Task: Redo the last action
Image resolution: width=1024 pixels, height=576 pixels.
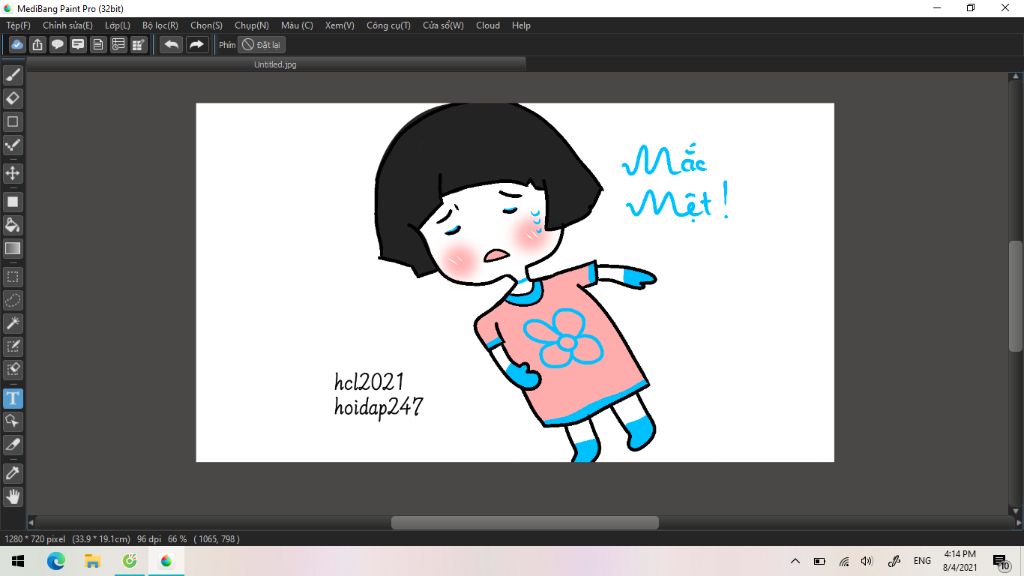Action: (x=196, y=44)
